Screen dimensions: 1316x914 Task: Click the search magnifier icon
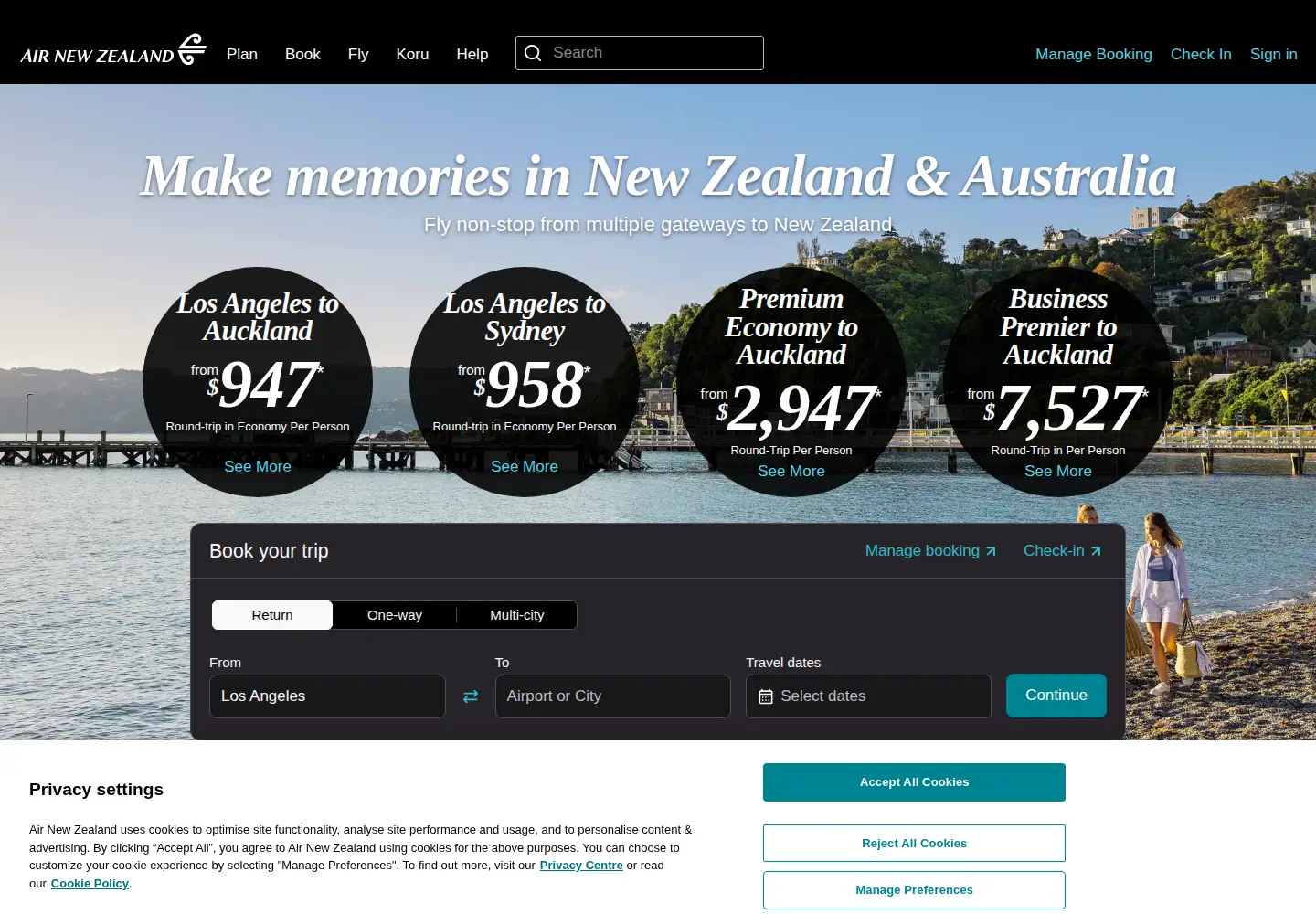coord(533,53)
